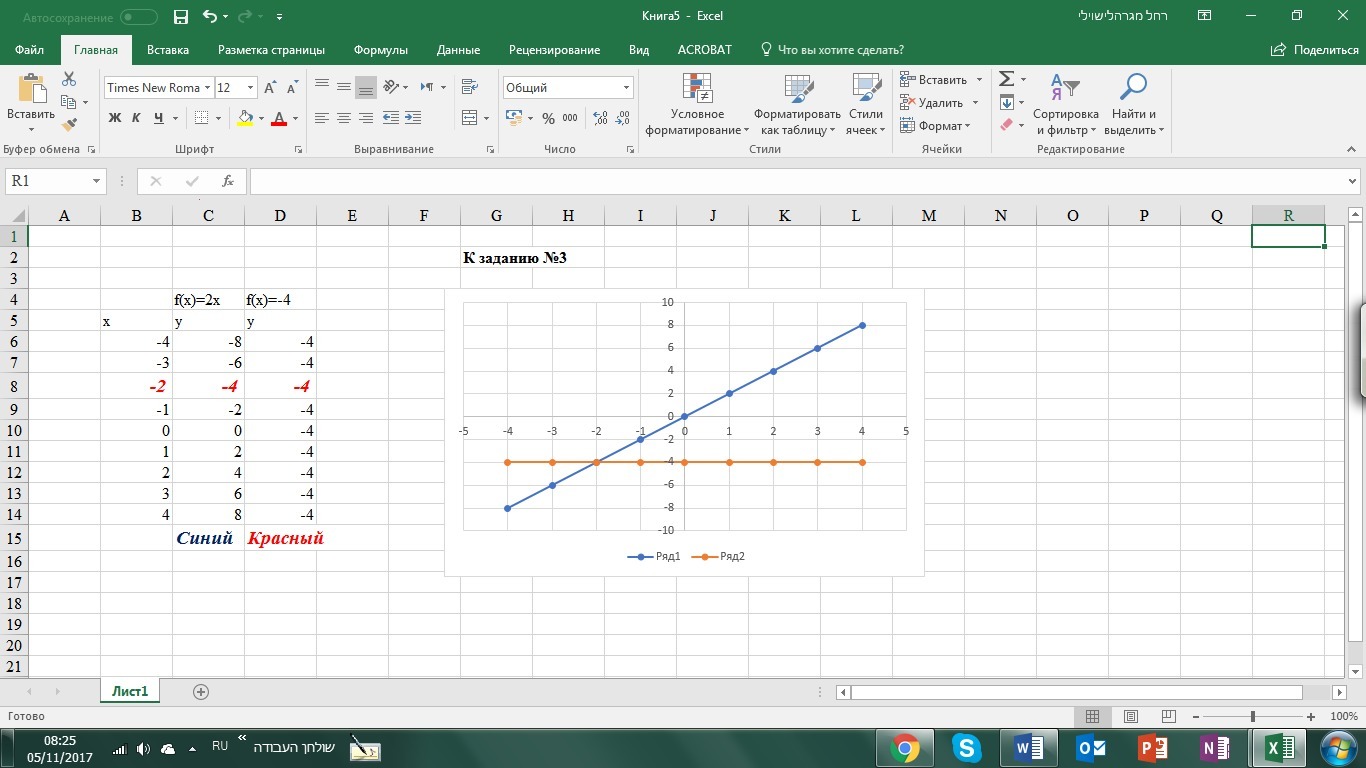The height and width of the screenshot is (768, 1366).
Task: Toggle the AutoSave switch
Action: click(138, 17)
